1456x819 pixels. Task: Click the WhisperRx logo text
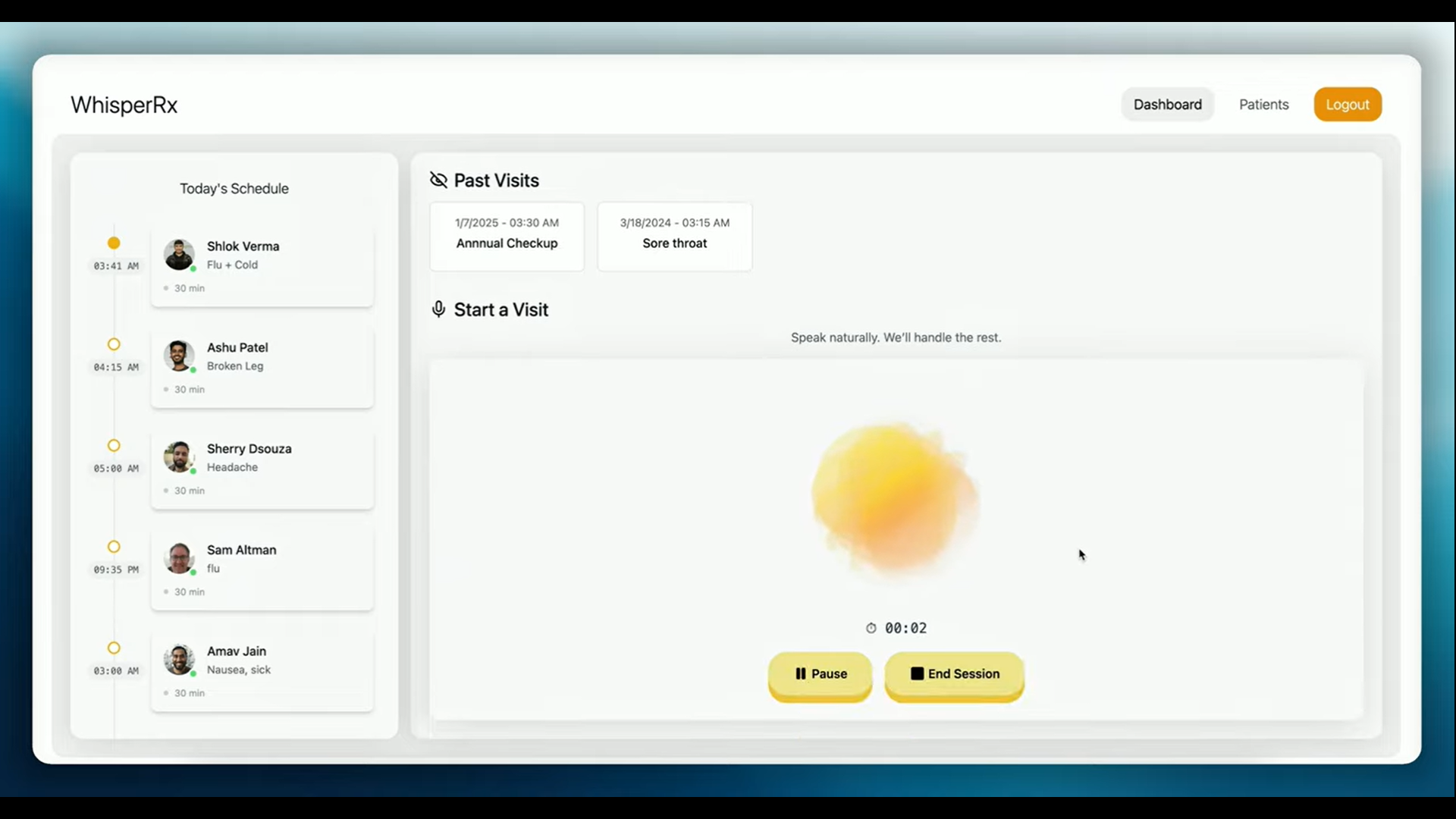124,105
